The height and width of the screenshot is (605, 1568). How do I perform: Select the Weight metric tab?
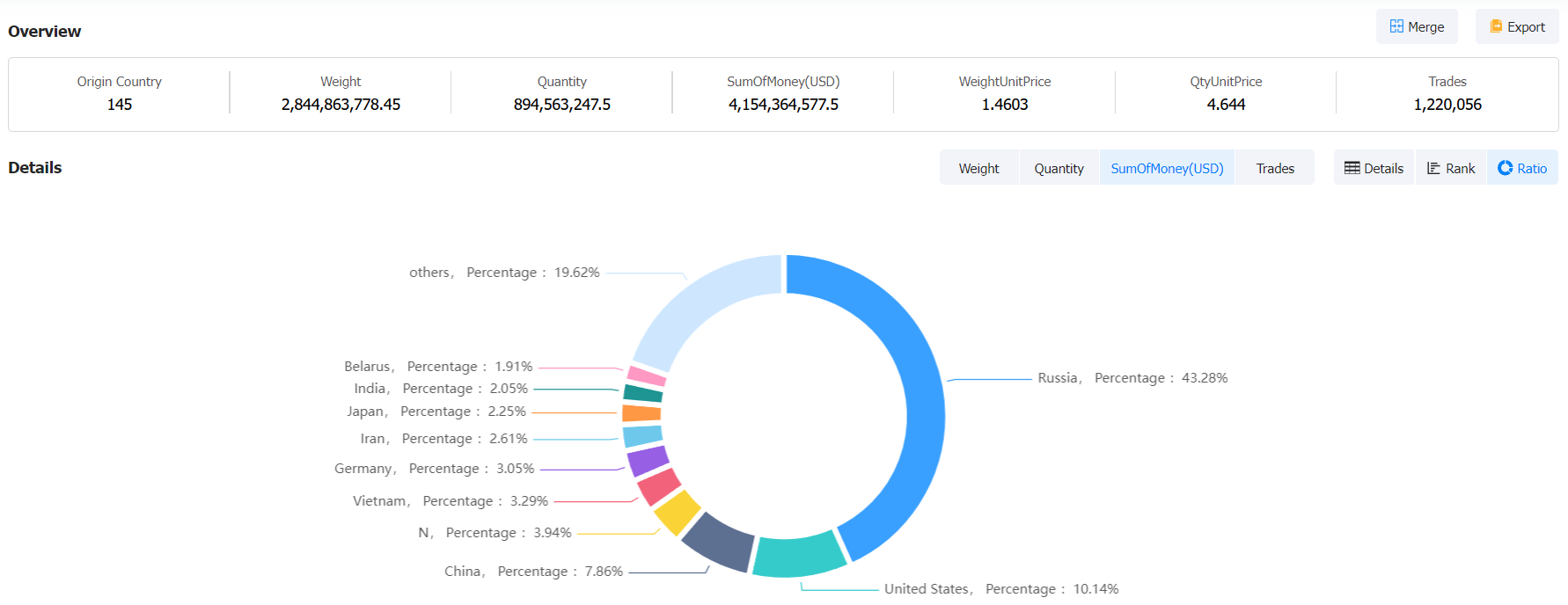pos(978,168)
